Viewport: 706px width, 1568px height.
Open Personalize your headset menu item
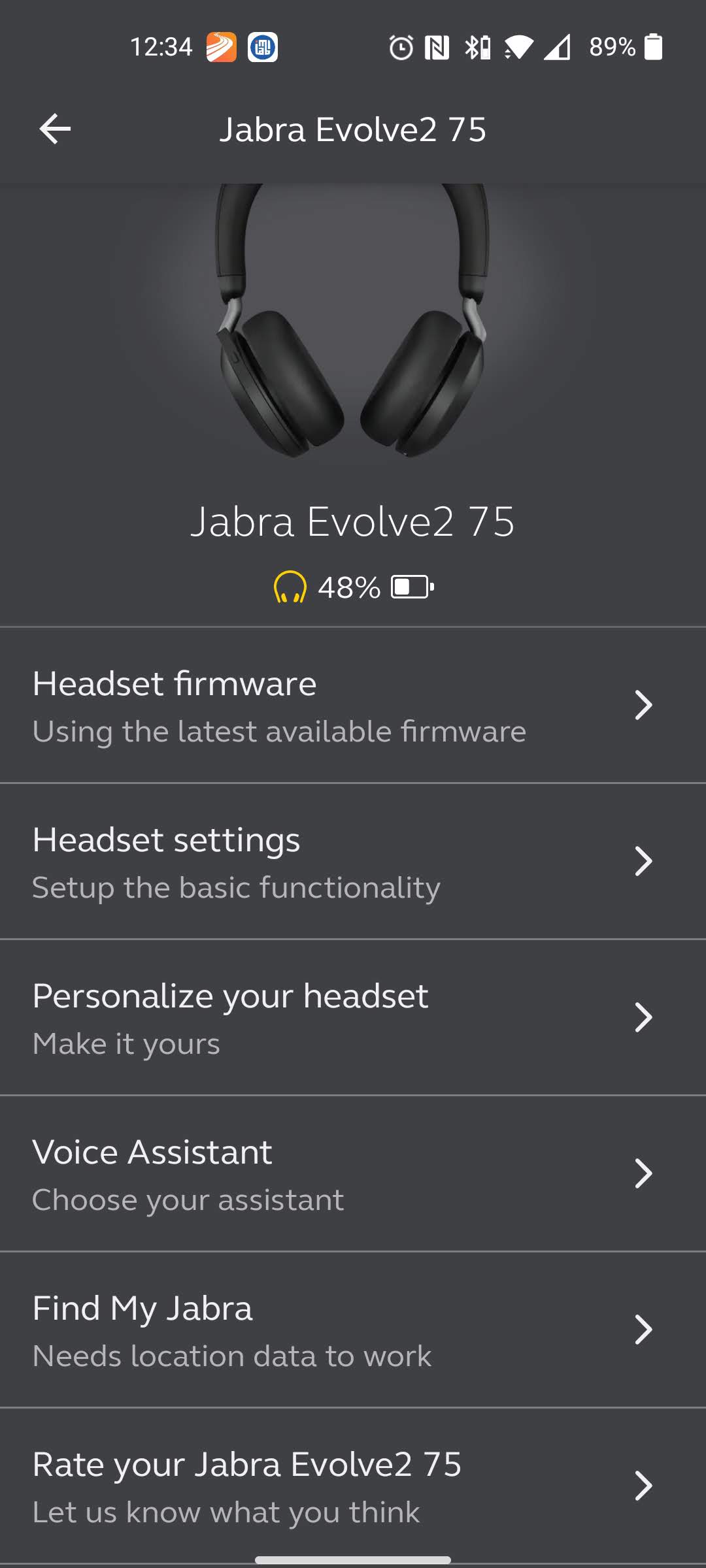(x=353, y=1017)
